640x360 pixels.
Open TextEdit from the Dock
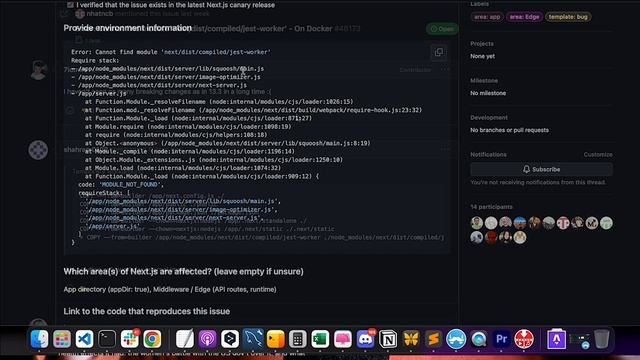[x=185, y=339]
